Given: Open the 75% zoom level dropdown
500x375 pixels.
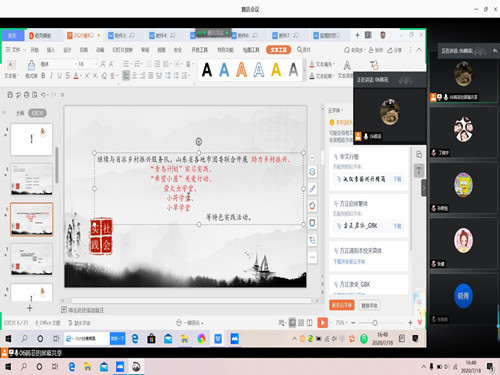Looking at the screenshot, I should point(342,323).
